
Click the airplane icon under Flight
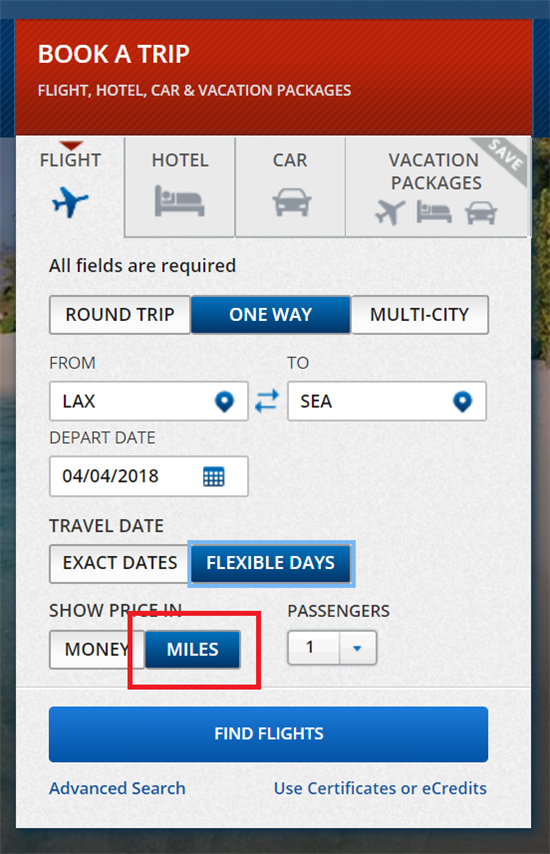click(70, 202)
